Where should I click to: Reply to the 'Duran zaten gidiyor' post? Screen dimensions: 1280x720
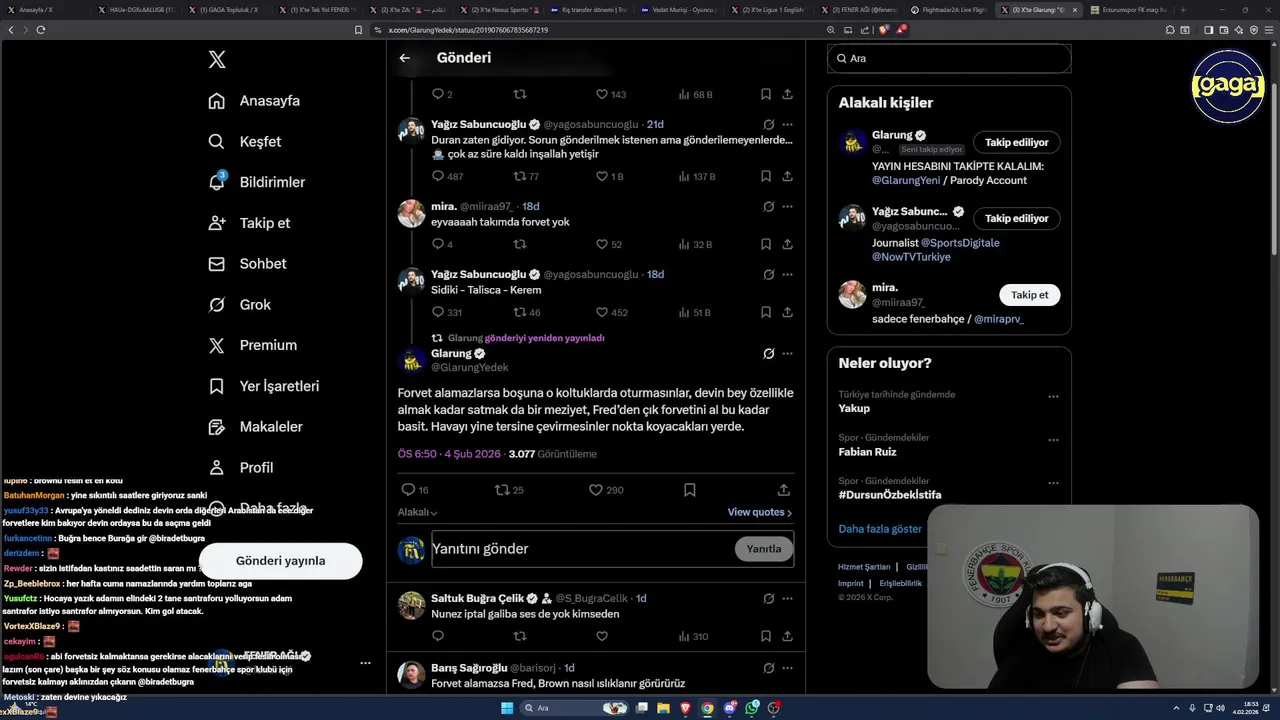(438, 176)
